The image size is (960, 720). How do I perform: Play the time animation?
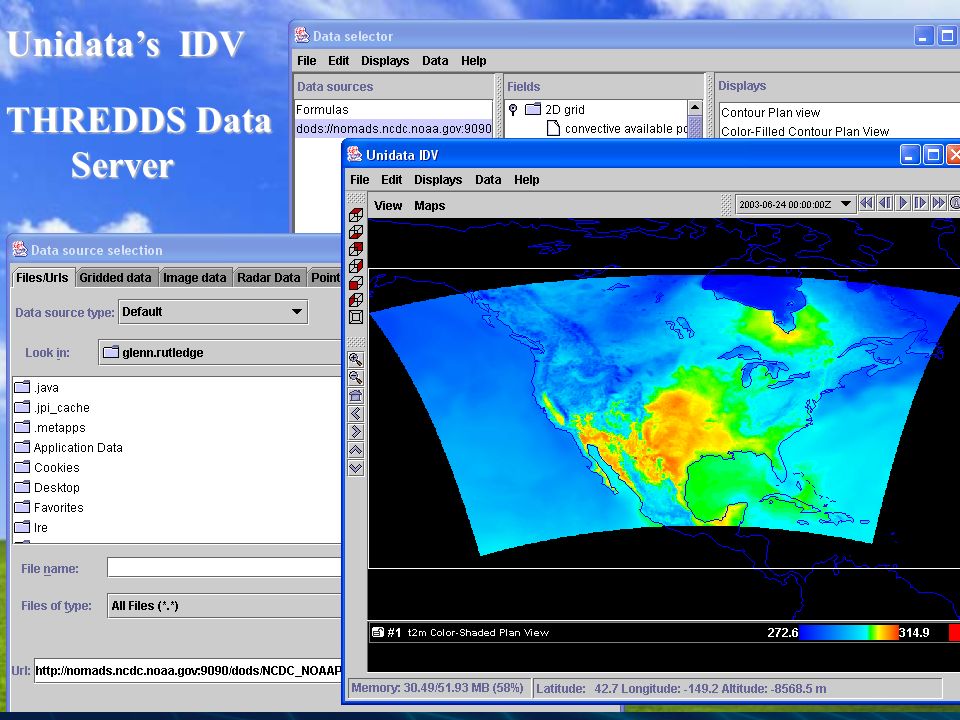902,203
